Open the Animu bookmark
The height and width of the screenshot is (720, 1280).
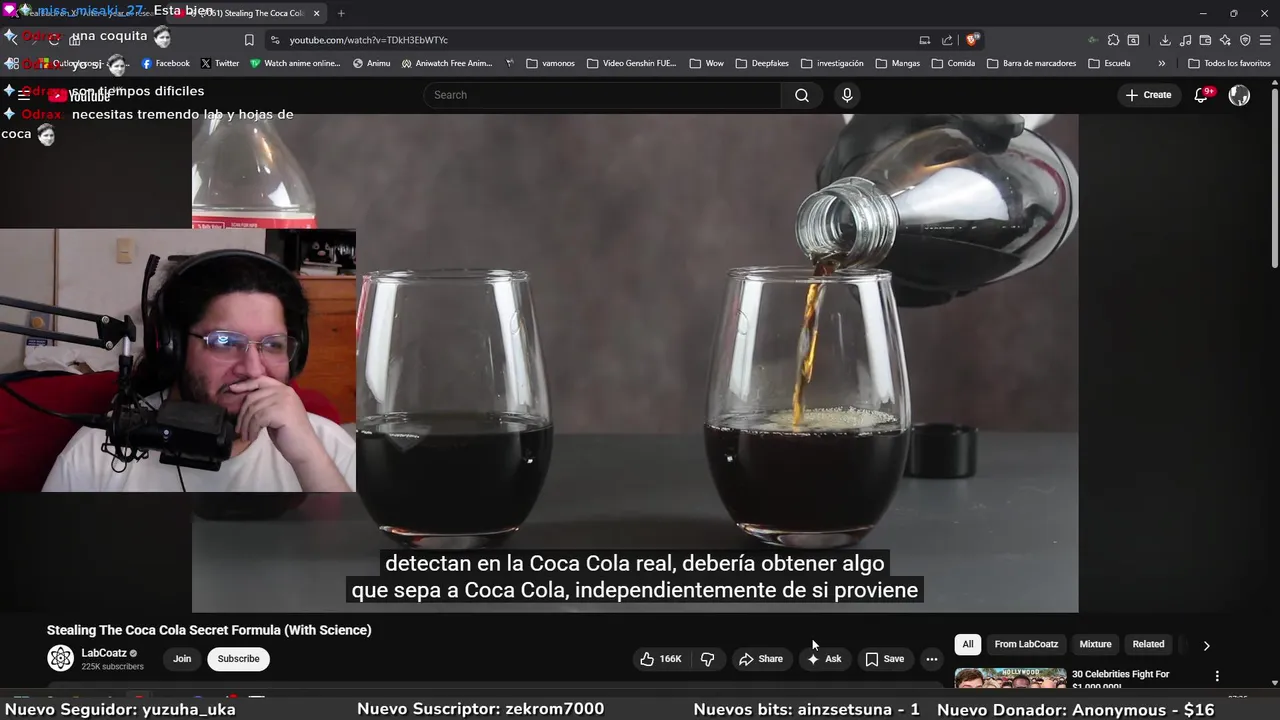point(371,63)
